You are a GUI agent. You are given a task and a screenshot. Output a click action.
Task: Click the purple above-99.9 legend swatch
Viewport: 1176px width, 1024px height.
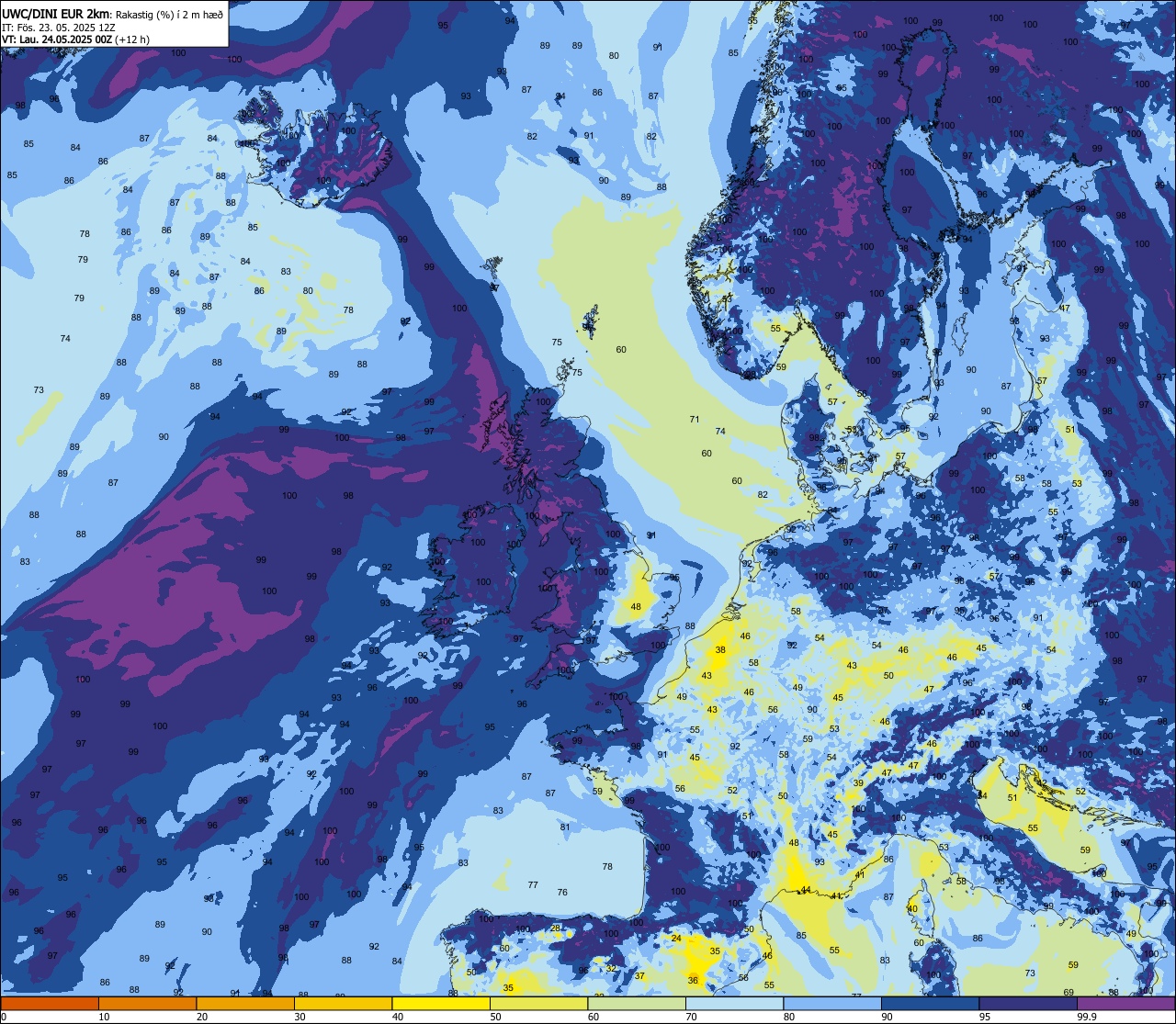click(1125, 1003)
